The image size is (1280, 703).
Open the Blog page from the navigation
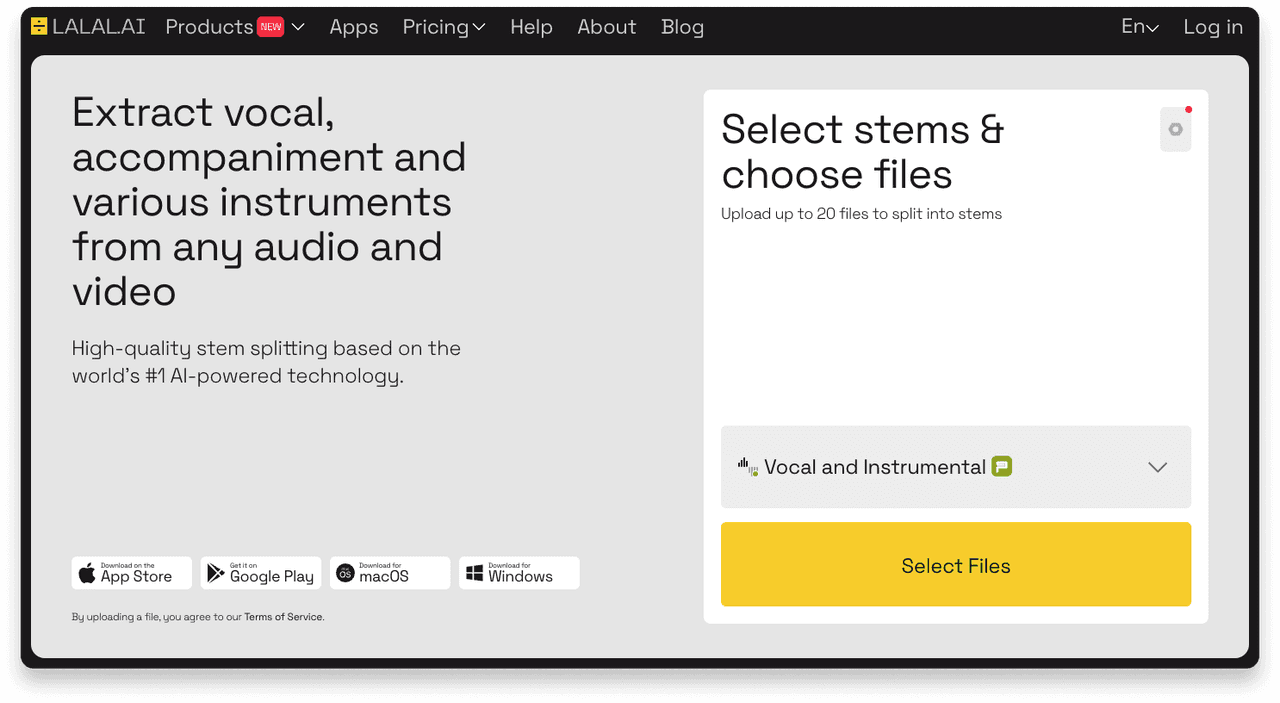coord(683,27)
